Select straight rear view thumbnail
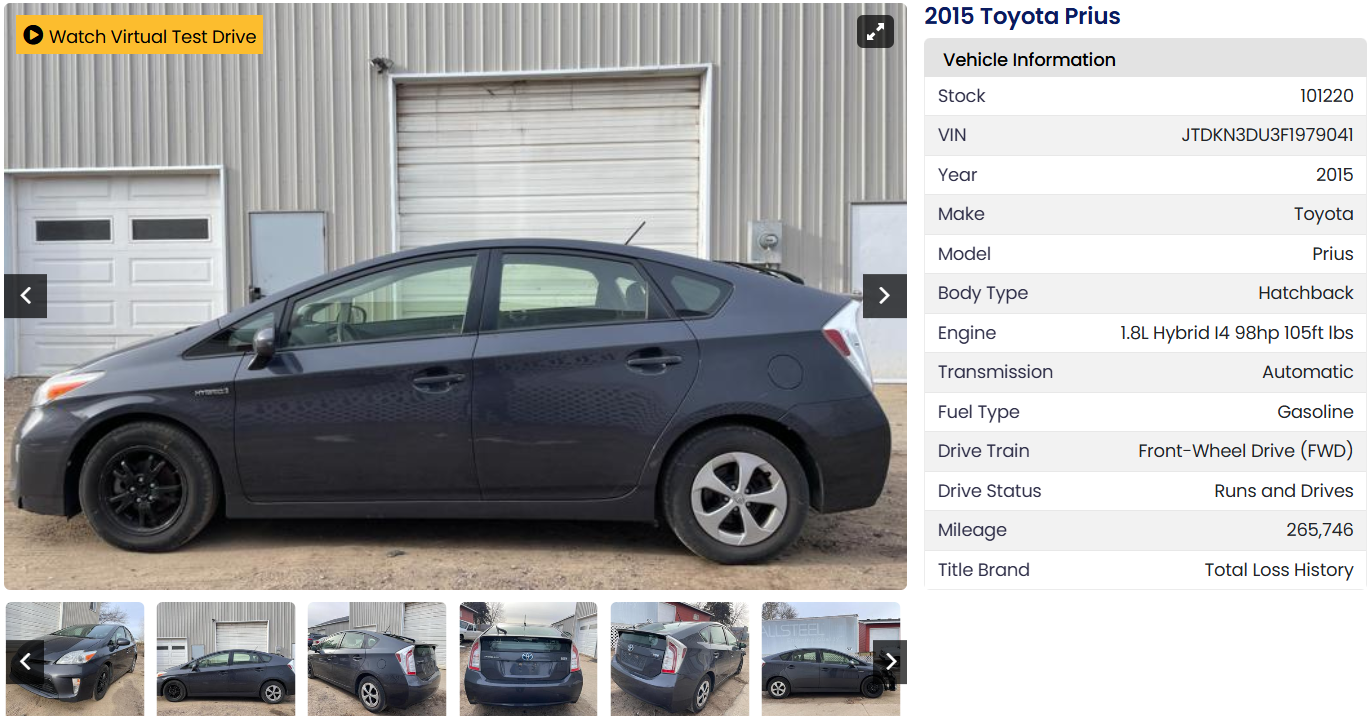 click(x=528, y=658)
